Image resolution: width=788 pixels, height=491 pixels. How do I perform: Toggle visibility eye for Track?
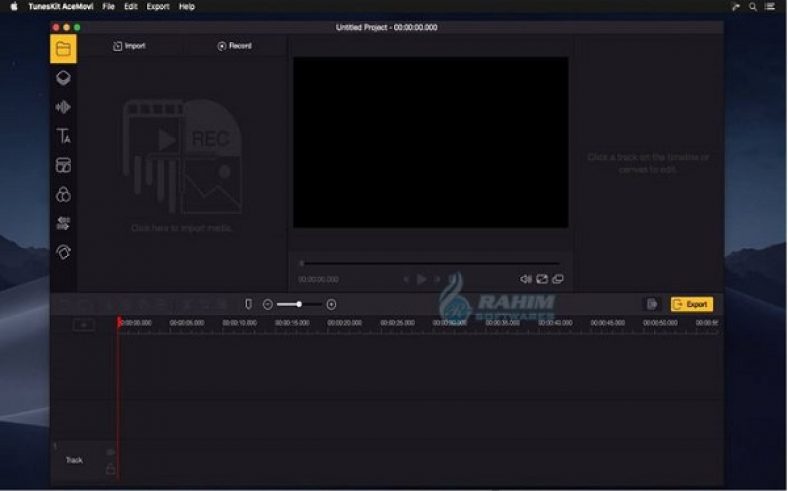coord(111,452)
